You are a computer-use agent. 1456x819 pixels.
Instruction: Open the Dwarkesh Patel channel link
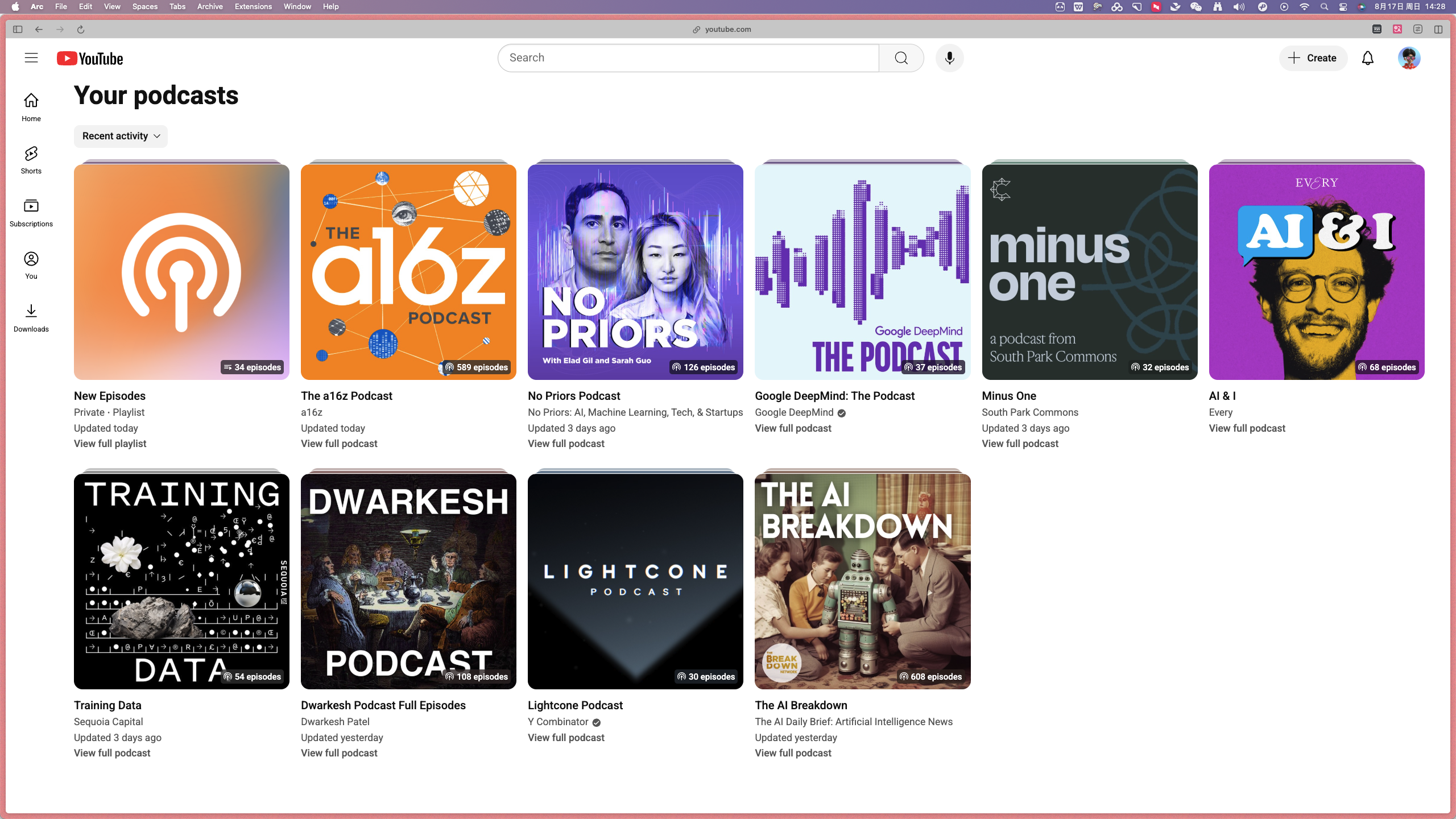tap(335, 722)
